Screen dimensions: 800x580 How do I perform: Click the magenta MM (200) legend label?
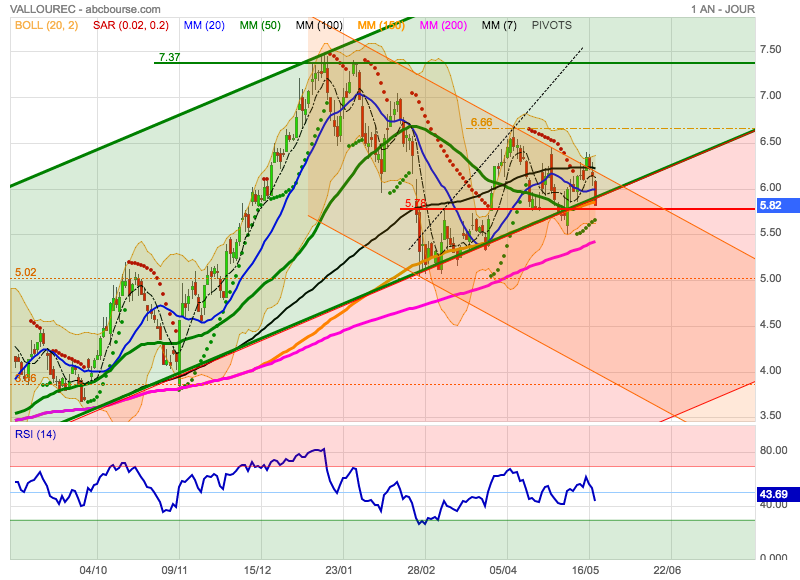click(x=443, y=25)
